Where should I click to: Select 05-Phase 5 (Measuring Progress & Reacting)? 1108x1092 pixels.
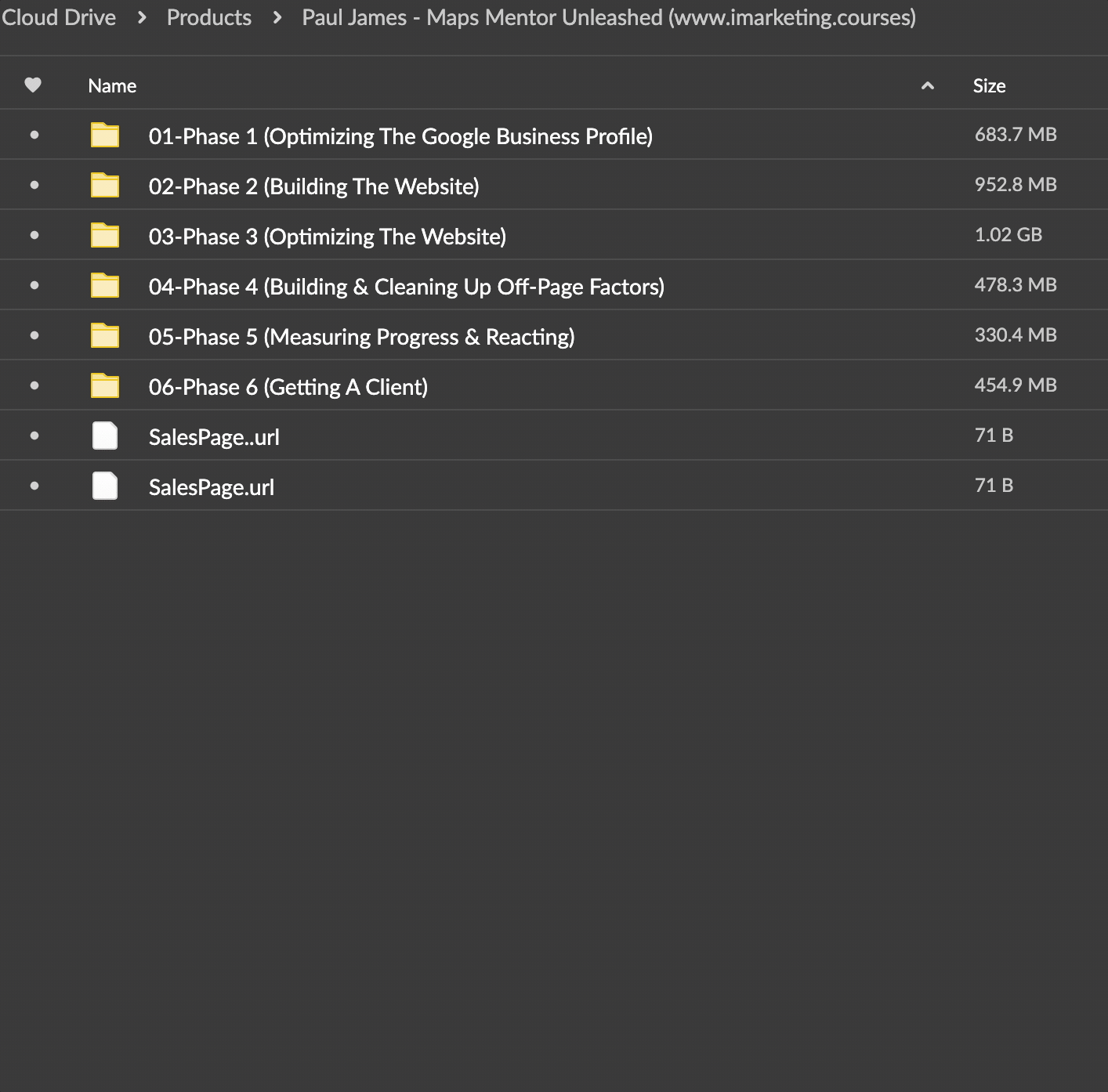coord(361,337)
